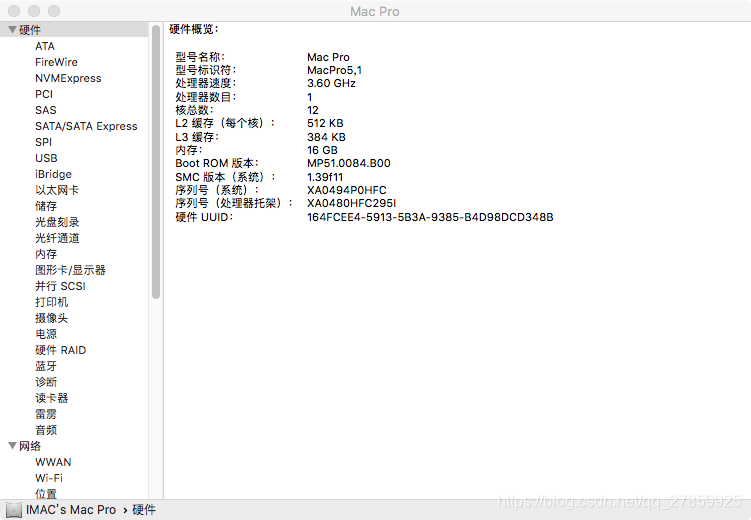Select 雷雳 in the sidebar
751x520 pixels.
tap(46, 414)
